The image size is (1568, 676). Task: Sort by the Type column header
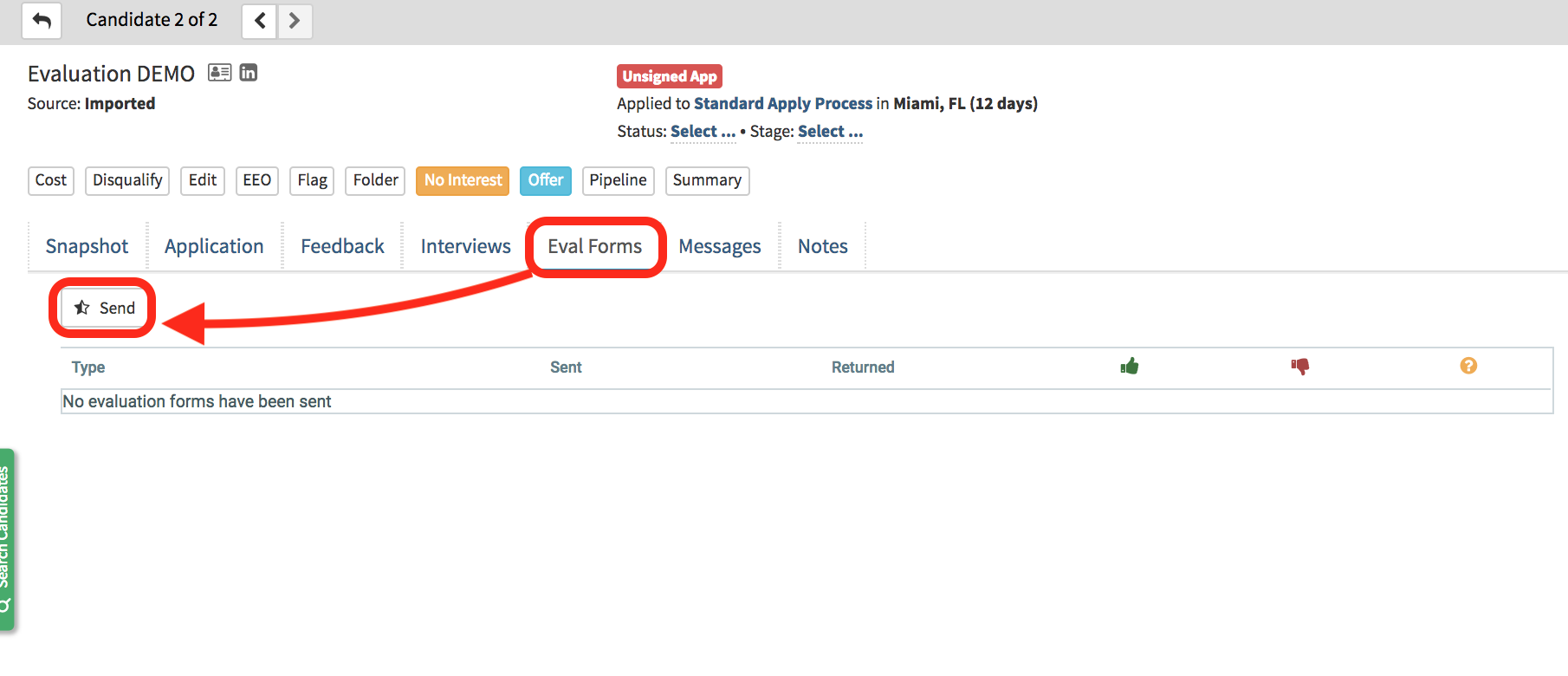pos(88,367)
